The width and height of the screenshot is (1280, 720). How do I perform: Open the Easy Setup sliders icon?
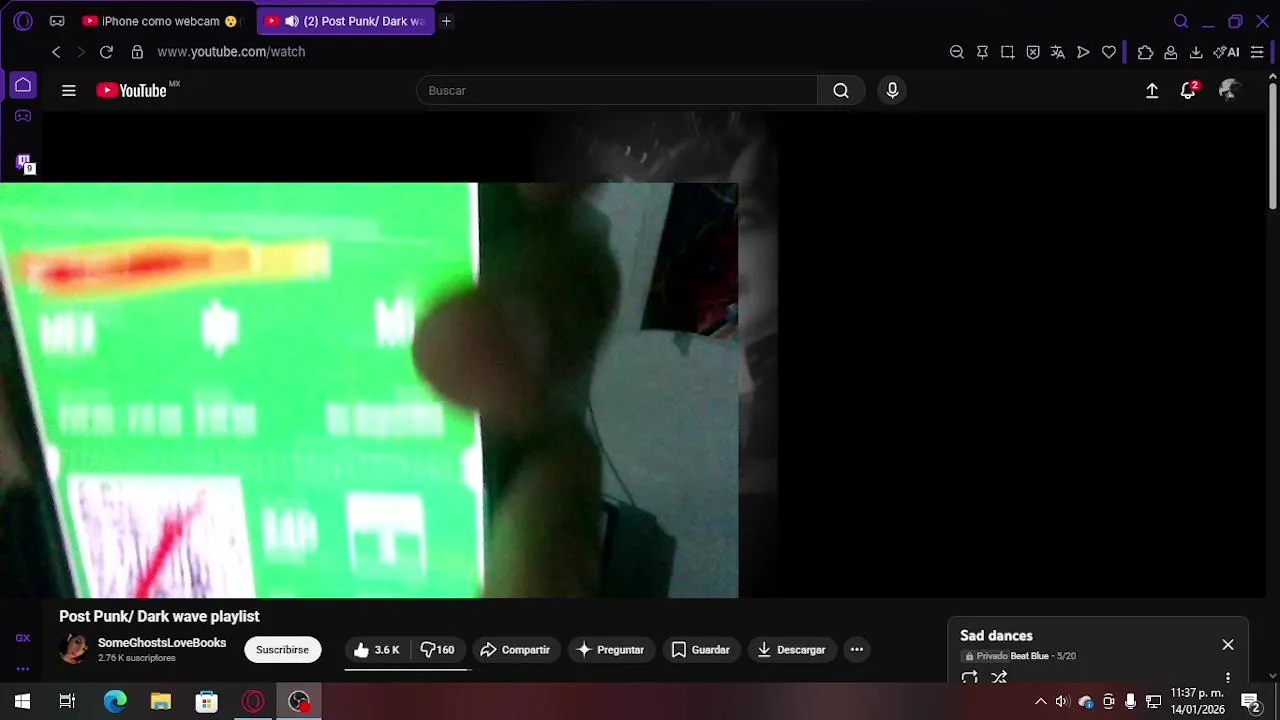point(1257,52)
